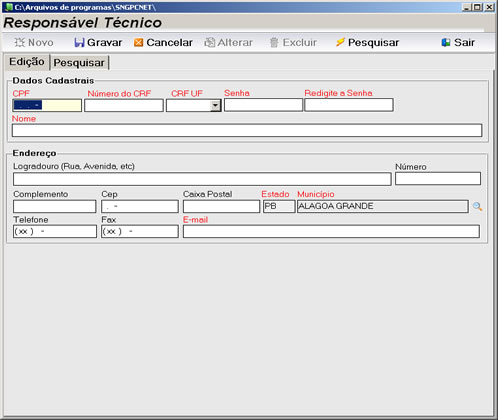Click the Sair exit icon
Viewport: 498px width, 420px height.
tap(446, 42)
